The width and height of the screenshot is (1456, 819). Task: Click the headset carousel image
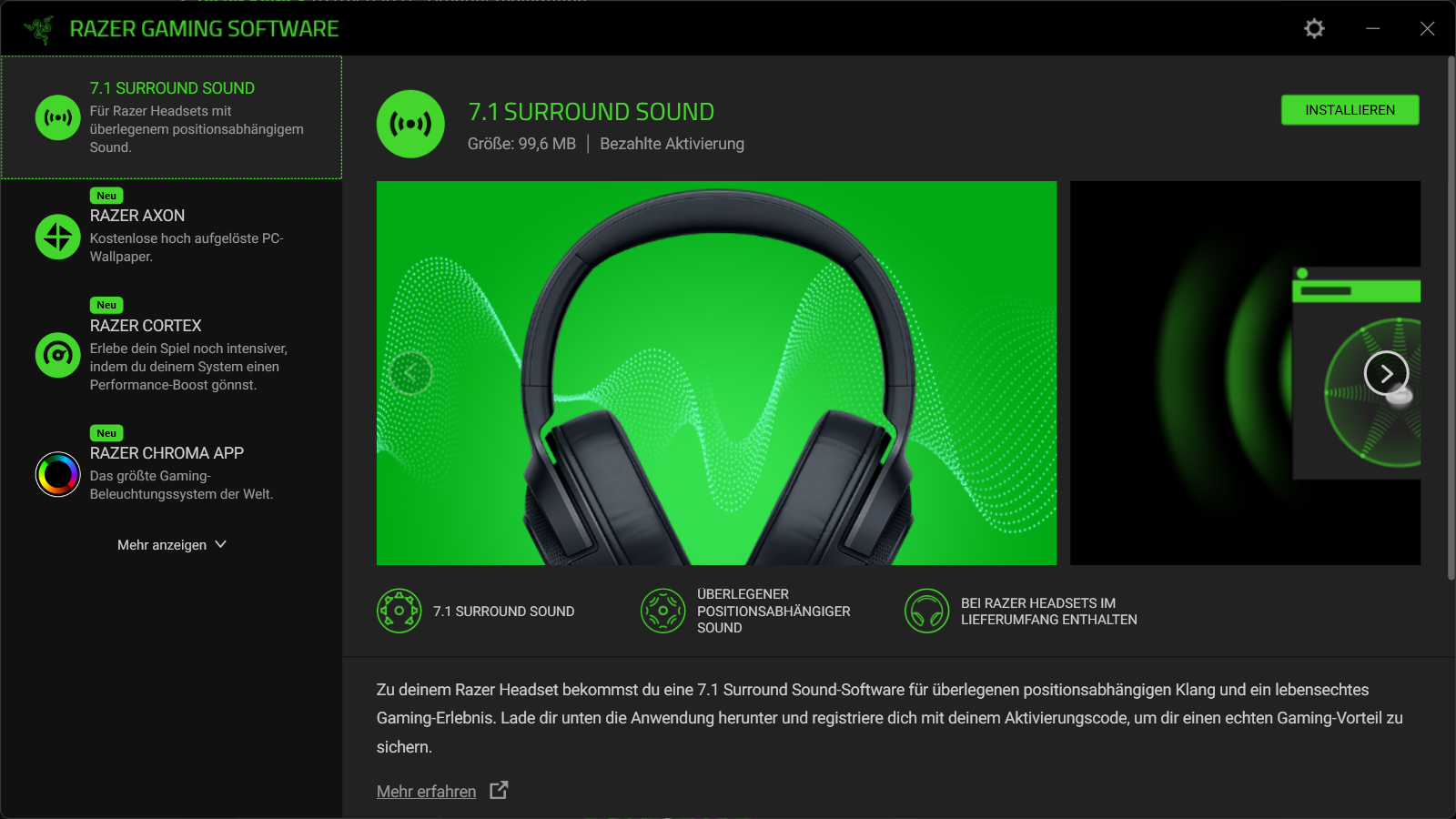[717, 373]
